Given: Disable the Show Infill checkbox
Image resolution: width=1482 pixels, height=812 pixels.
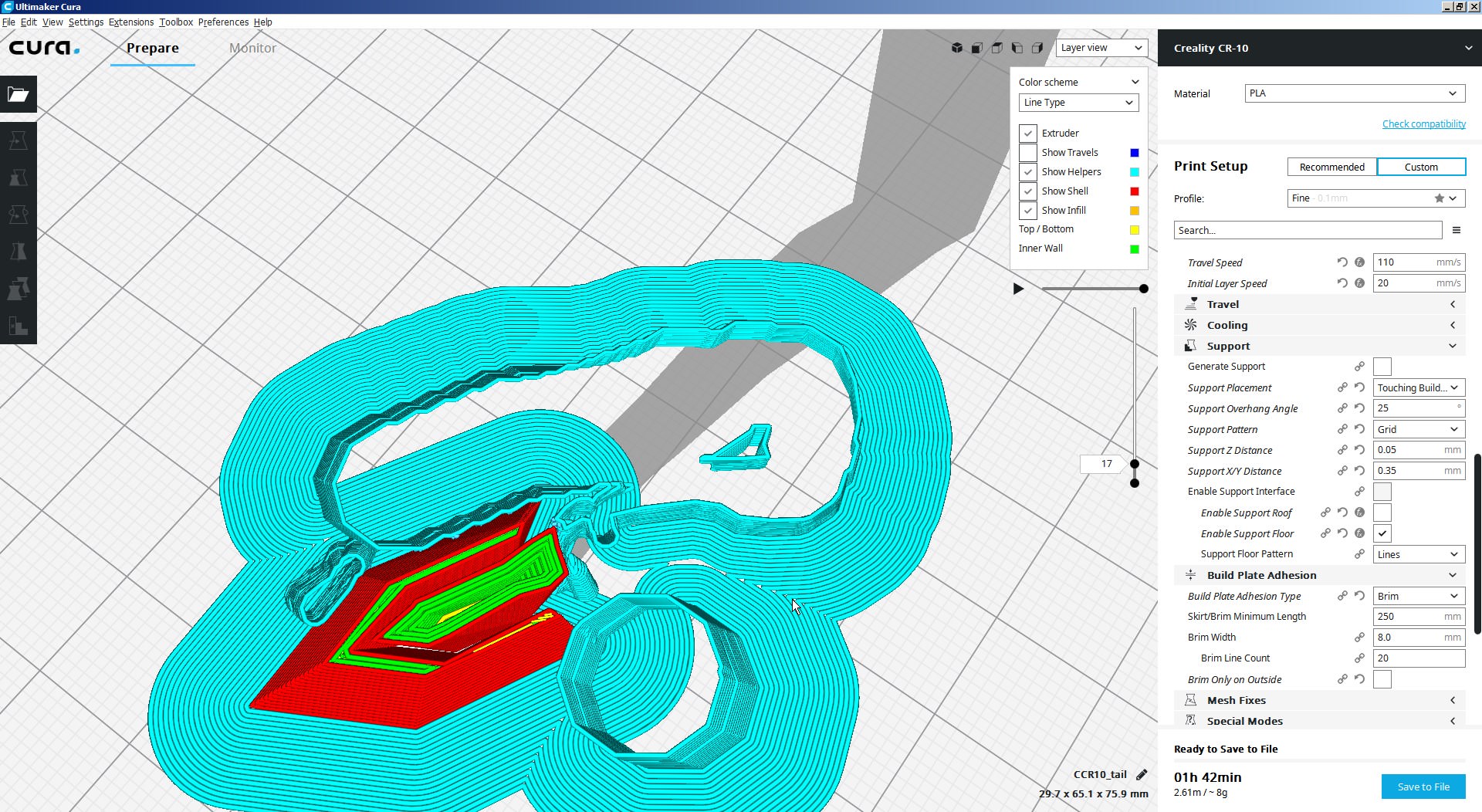Looking at the screenshot, I should [1027, 210].
